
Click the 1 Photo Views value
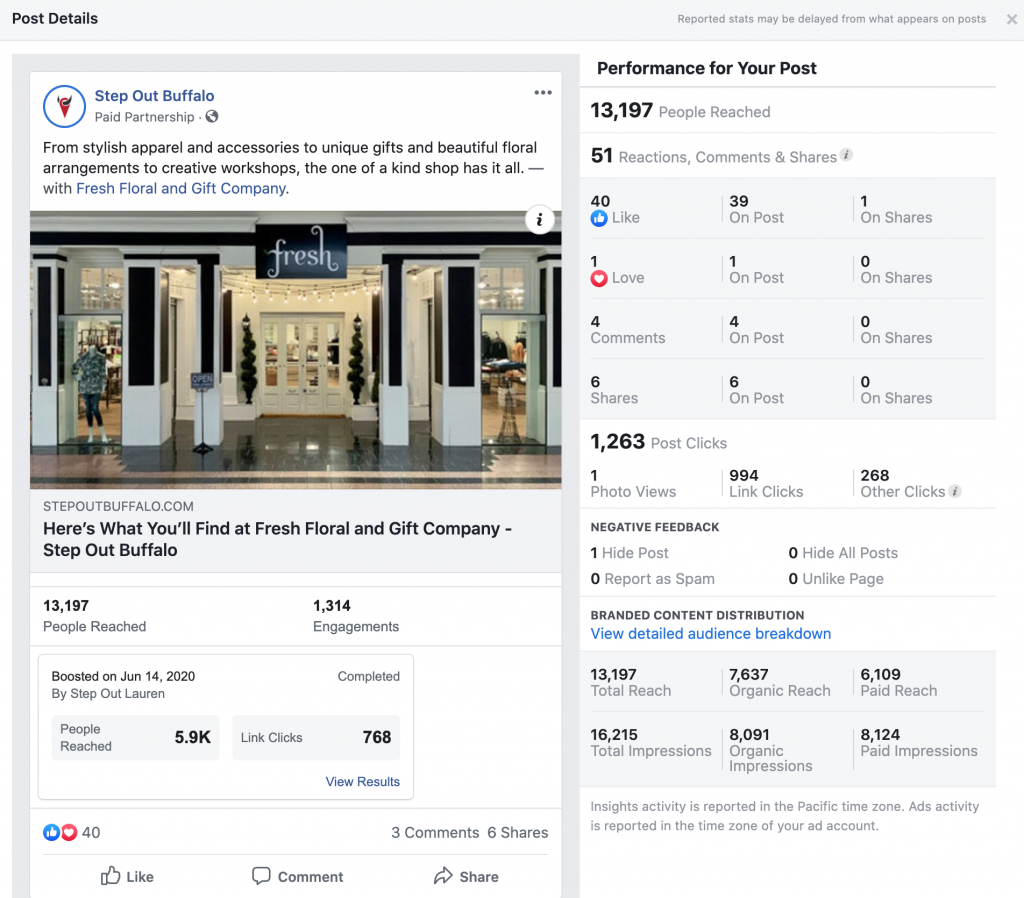pyautogui.click(x=633, y=483)
